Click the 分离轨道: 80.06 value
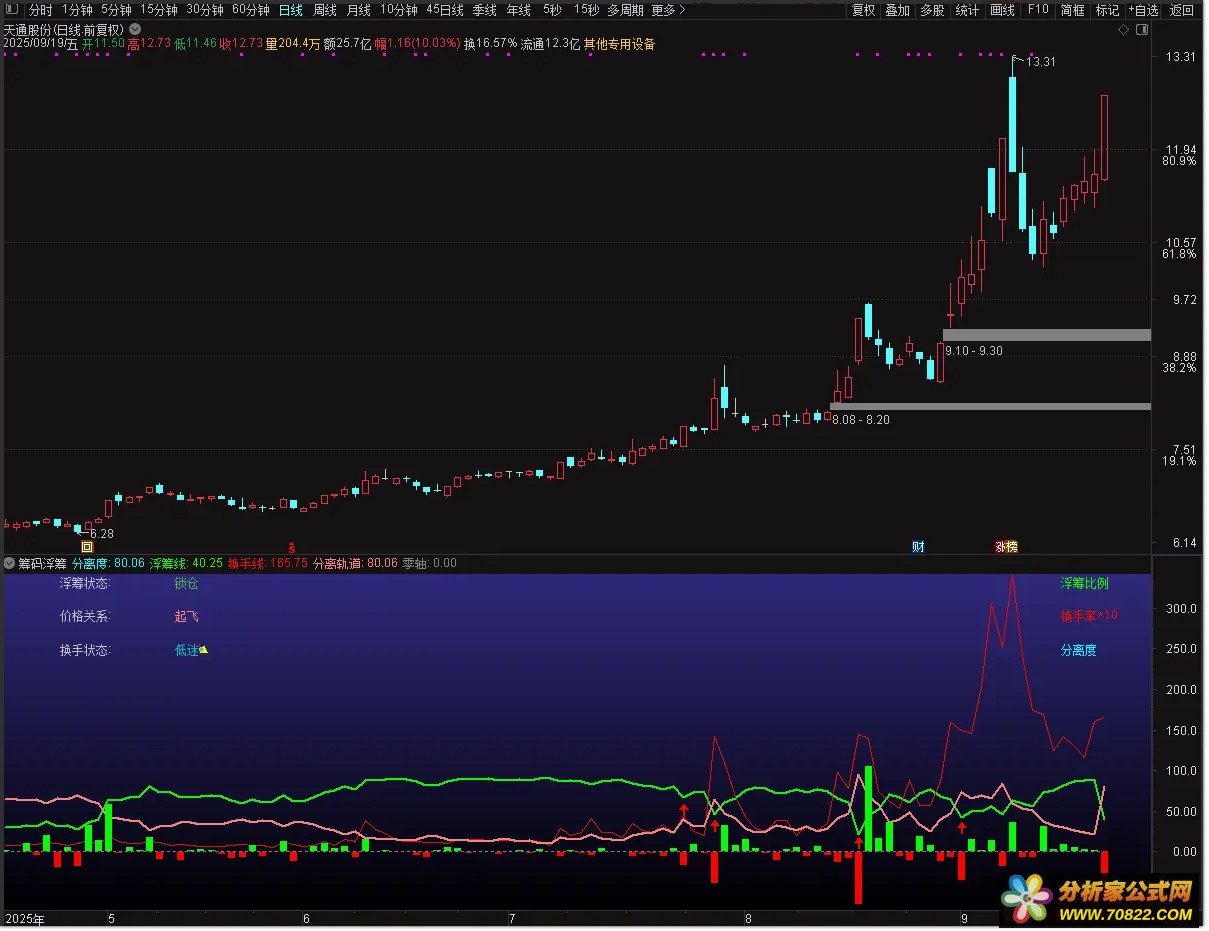1209x931 pixels. (356, 563)
